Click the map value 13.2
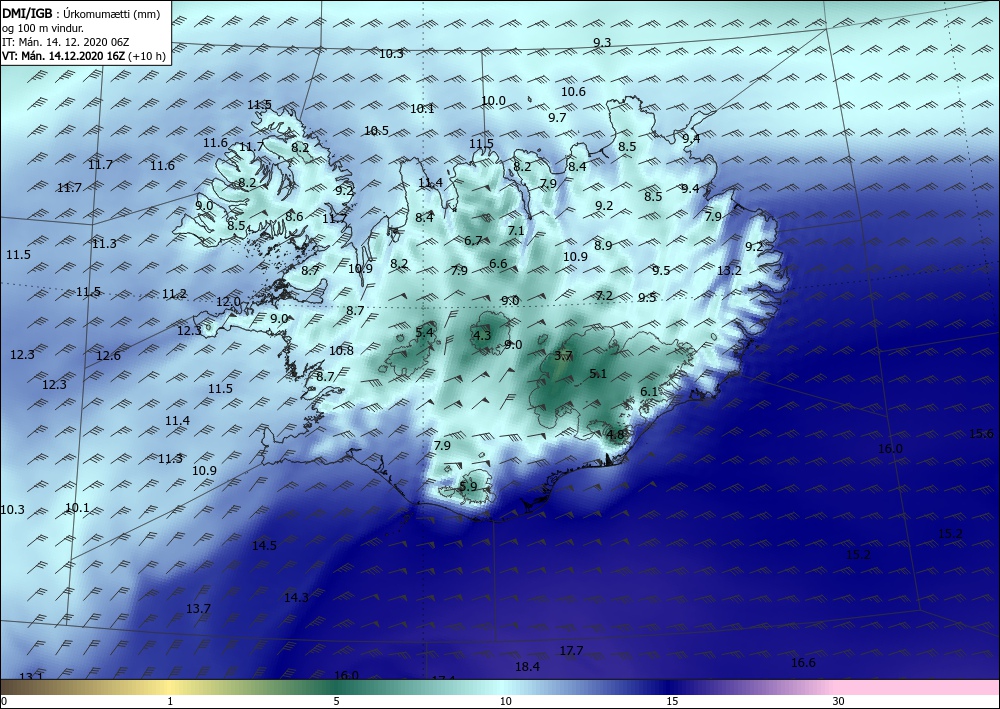1000x709 pixels. click(x=729, y=271)
